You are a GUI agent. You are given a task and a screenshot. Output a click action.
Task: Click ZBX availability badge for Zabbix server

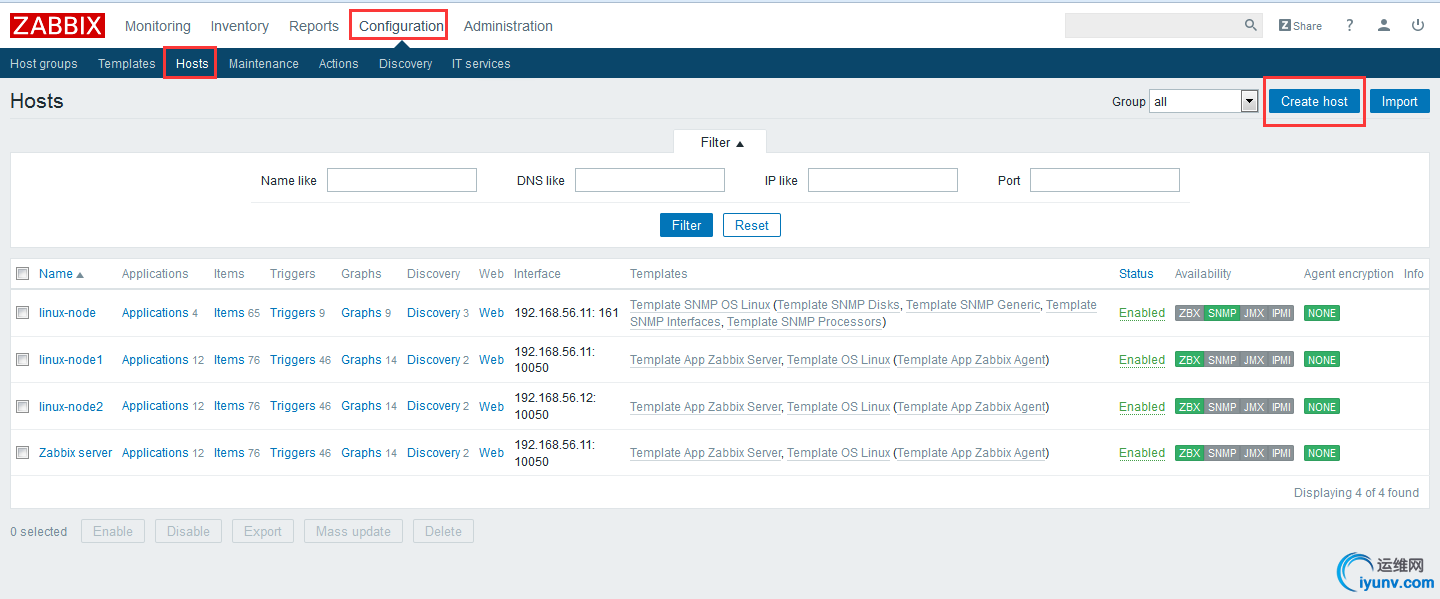pyautogui.click(x=1189, y=453)
